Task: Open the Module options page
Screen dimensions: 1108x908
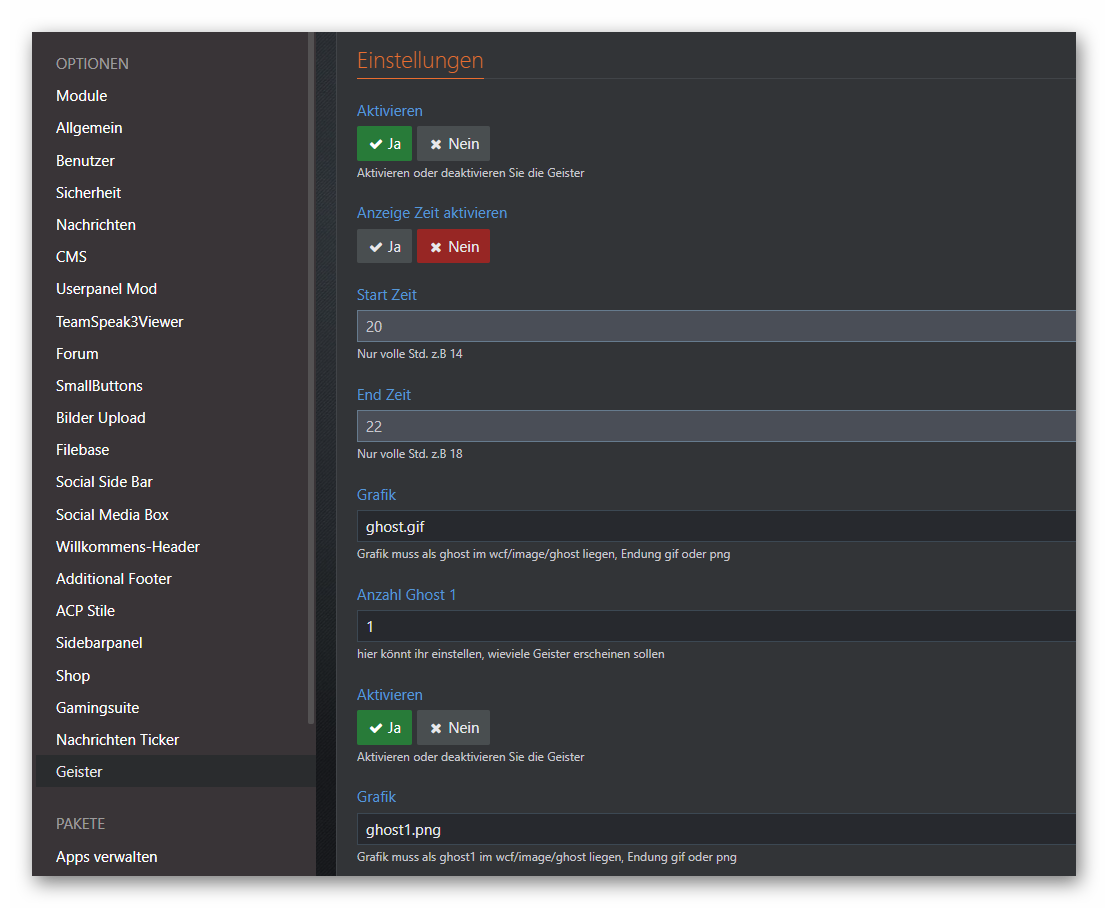Action: click(82, 96)
